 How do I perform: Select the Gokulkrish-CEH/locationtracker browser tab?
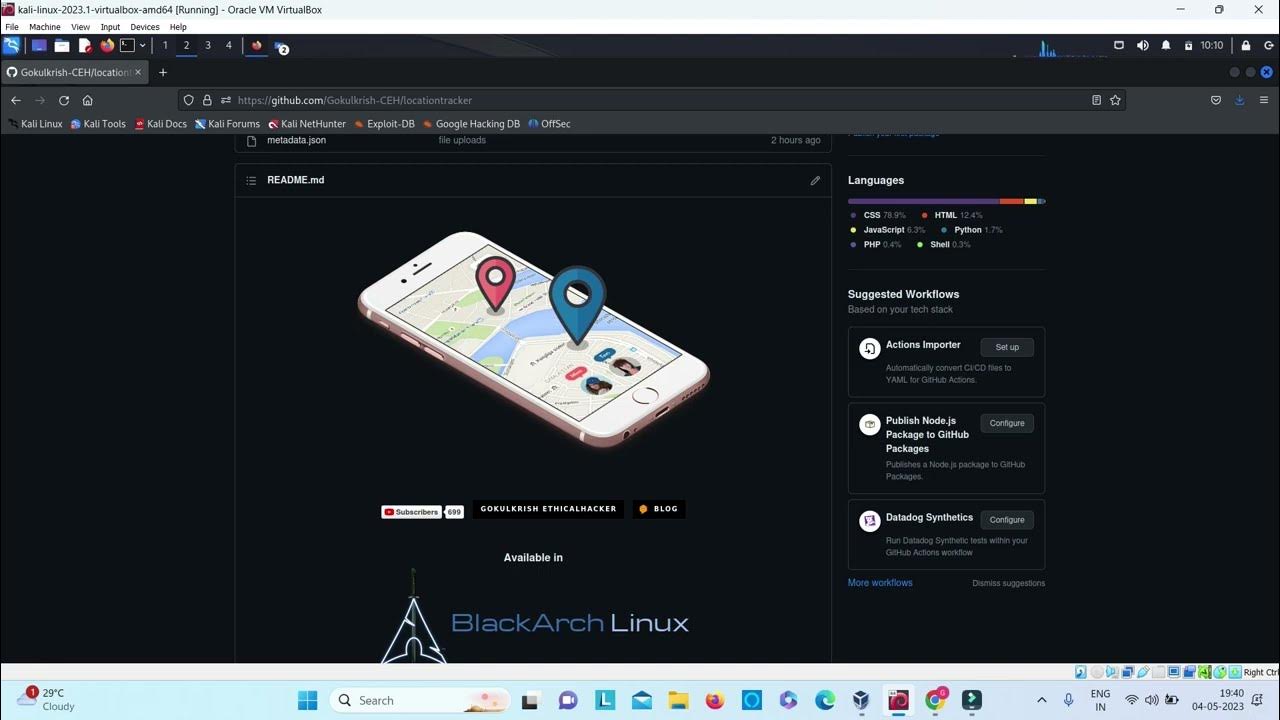click(75, 72)
